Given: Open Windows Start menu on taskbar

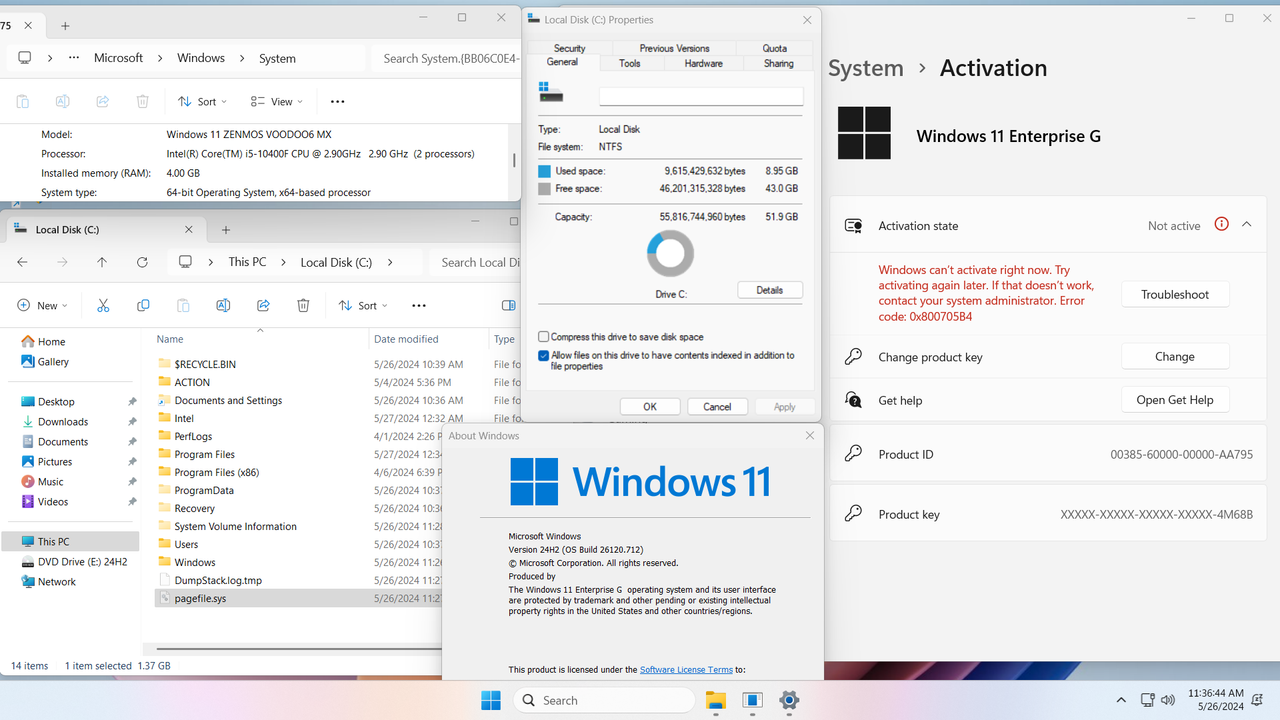Looking at the screenshot, I should pyautogui.click(x=491, y=700).
